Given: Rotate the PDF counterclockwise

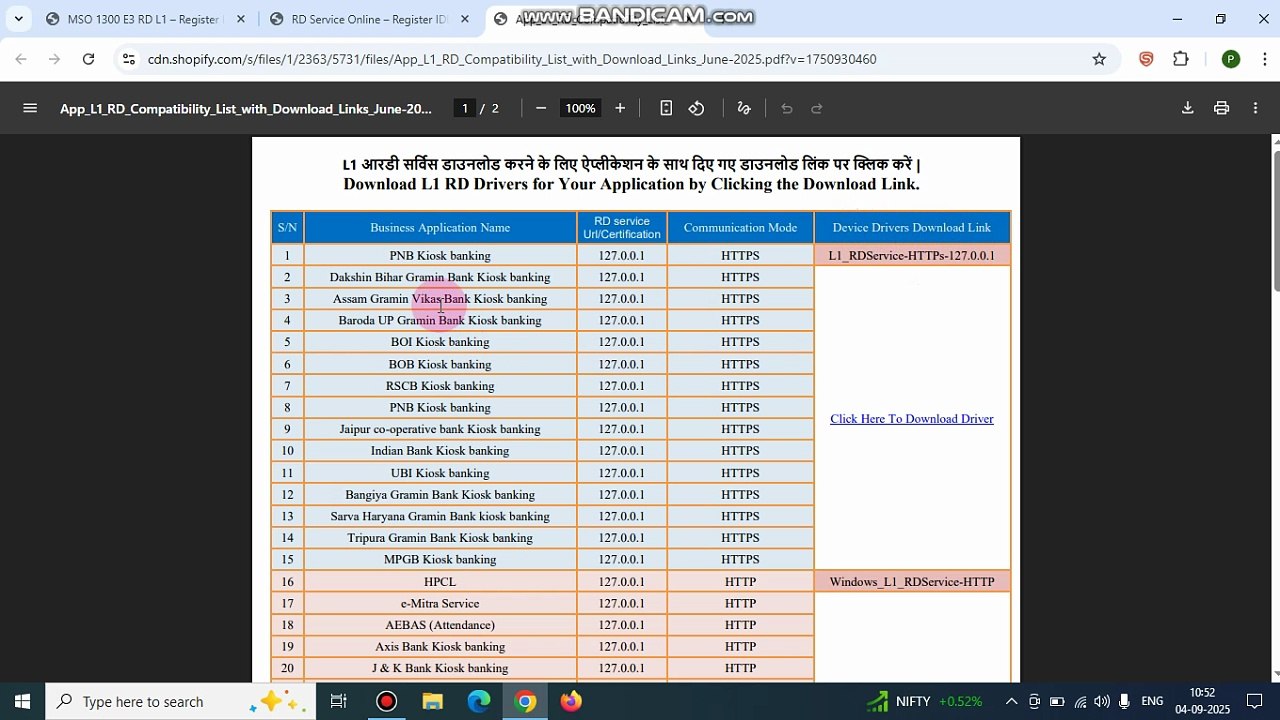Looking at the screenshot, I should (x=697, y=108).
